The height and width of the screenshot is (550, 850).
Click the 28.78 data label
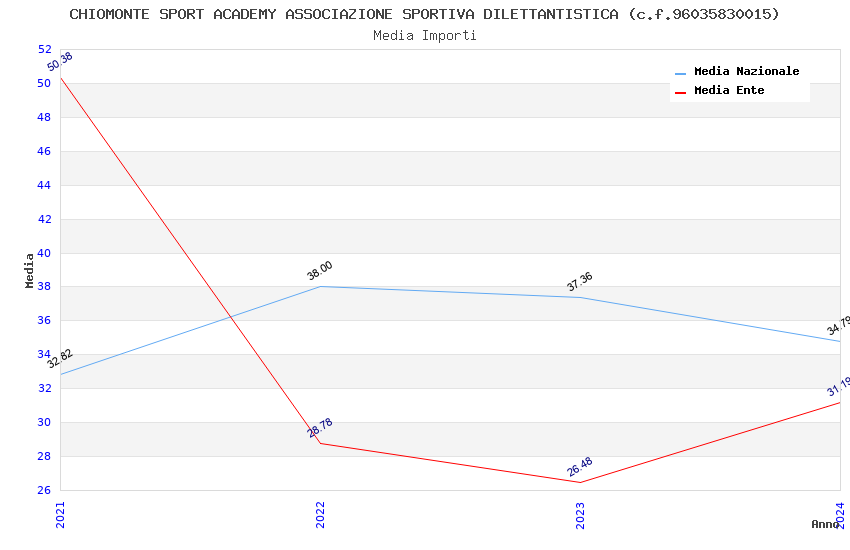click(320, 428)
